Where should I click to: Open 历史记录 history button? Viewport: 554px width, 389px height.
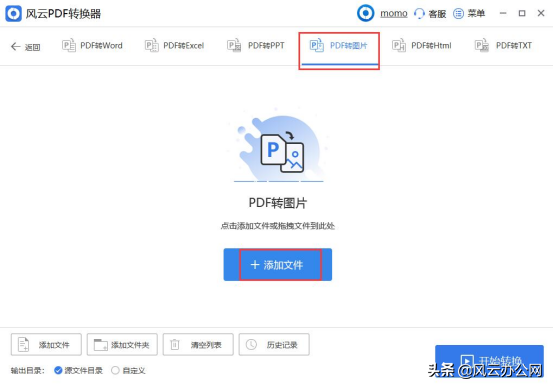click(x=274, y=344)
